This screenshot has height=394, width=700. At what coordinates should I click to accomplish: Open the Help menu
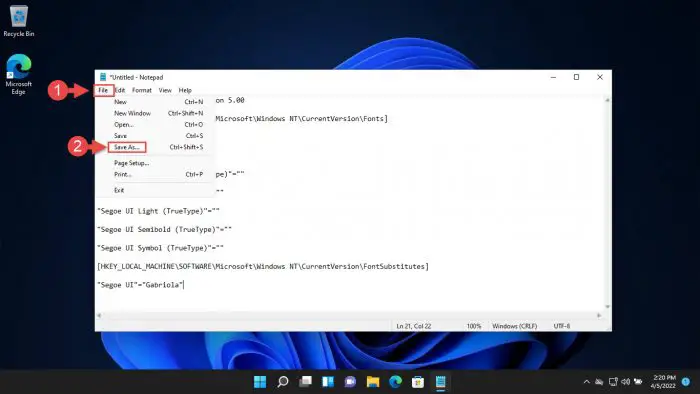pyautogui.click(x=185, y=90)
